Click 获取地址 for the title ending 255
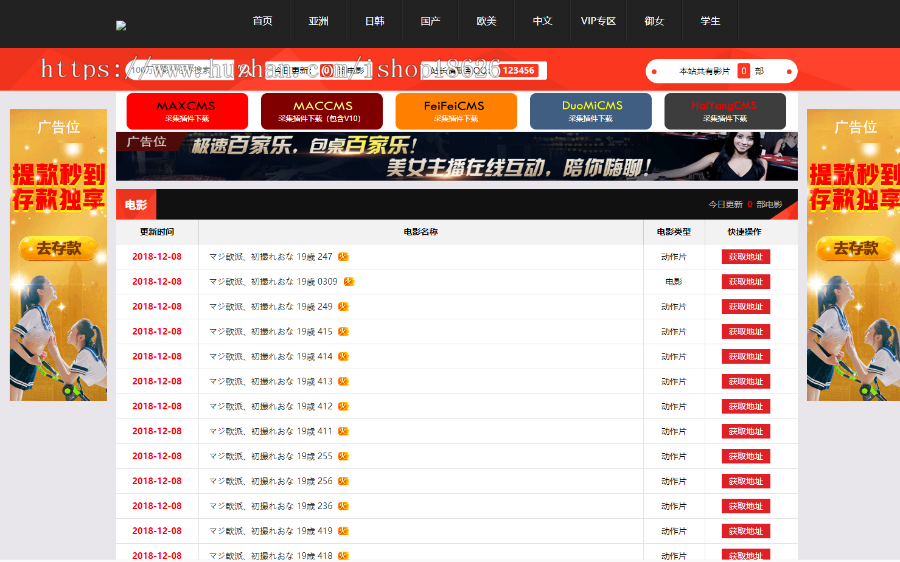The width and height of the screenshot is (900, 562). tap(746, 456)
